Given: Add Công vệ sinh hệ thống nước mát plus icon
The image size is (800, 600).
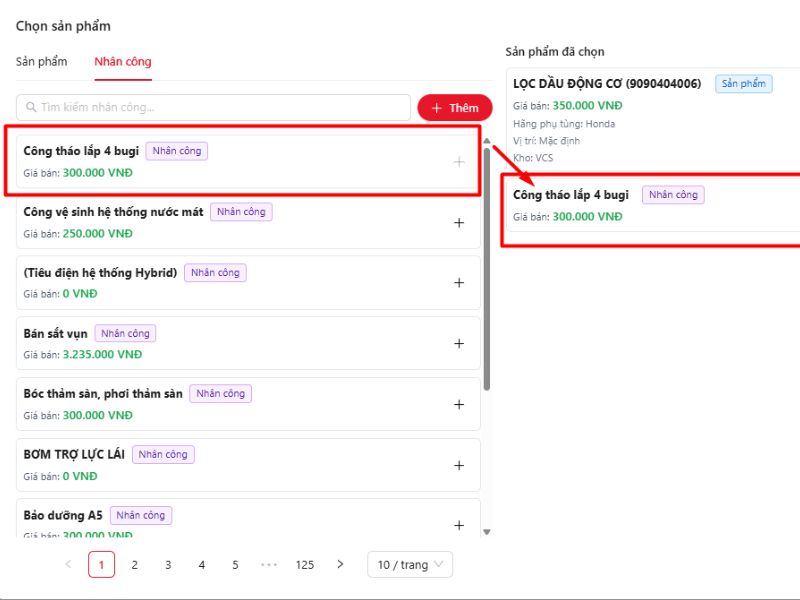Looking at the screenshot, I should click(x=459, y=222).
